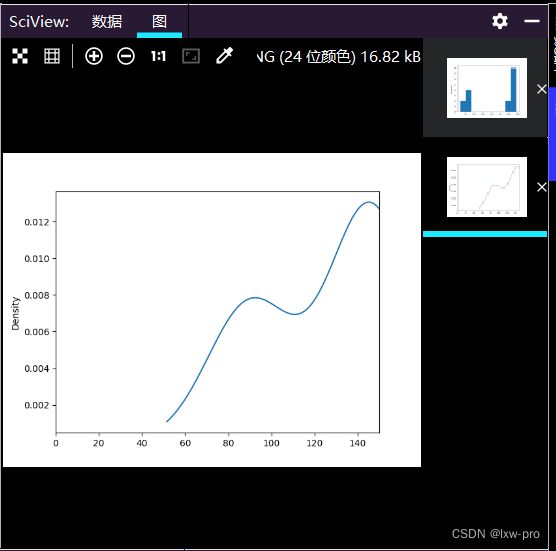The width and height of the screenshot is (556, 551).
Task: Set the image to actual size 1:1
Action: [158, 56]
